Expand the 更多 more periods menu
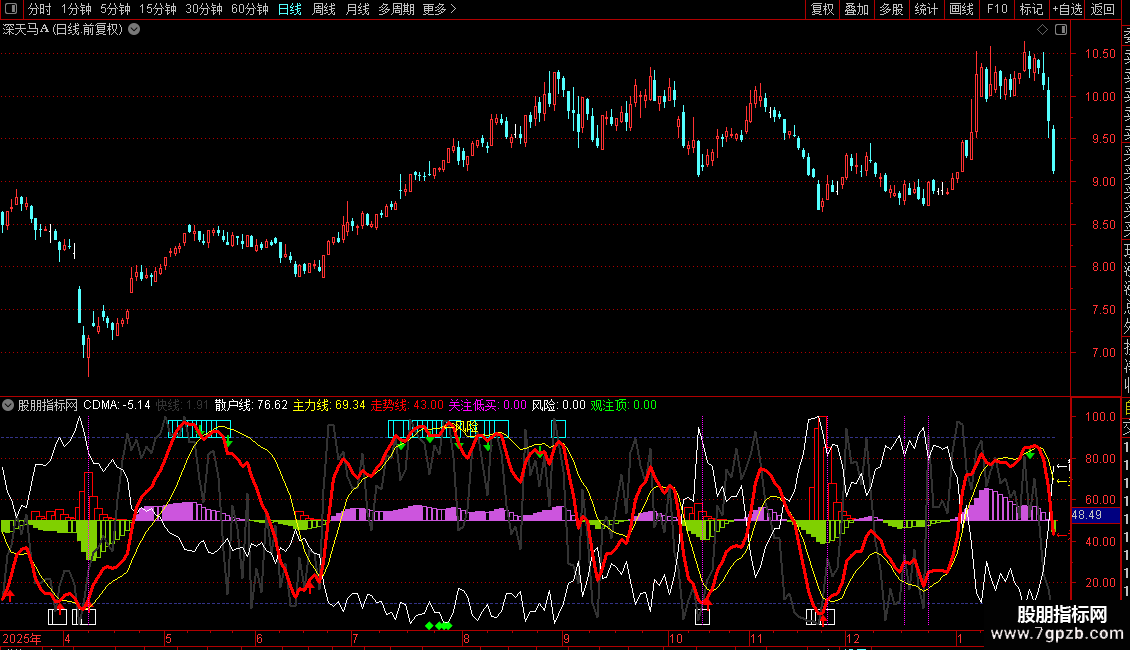The width and height of the screenshot is (1130, 650). pyautogui.click(x=440, y=9)
